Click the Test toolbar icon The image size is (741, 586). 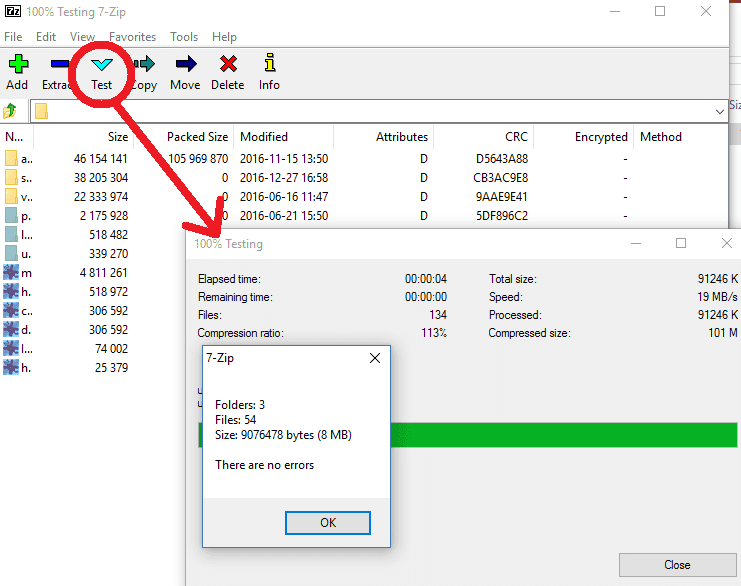pos(102,64)
